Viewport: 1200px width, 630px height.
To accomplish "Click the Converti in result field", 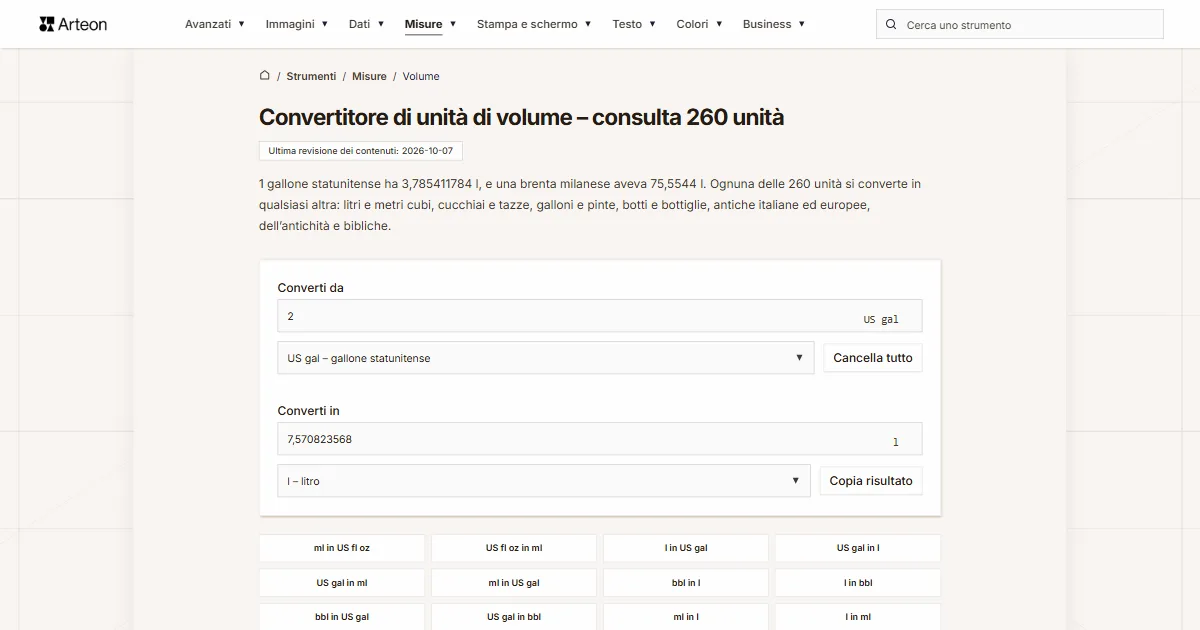I will 600,439.
